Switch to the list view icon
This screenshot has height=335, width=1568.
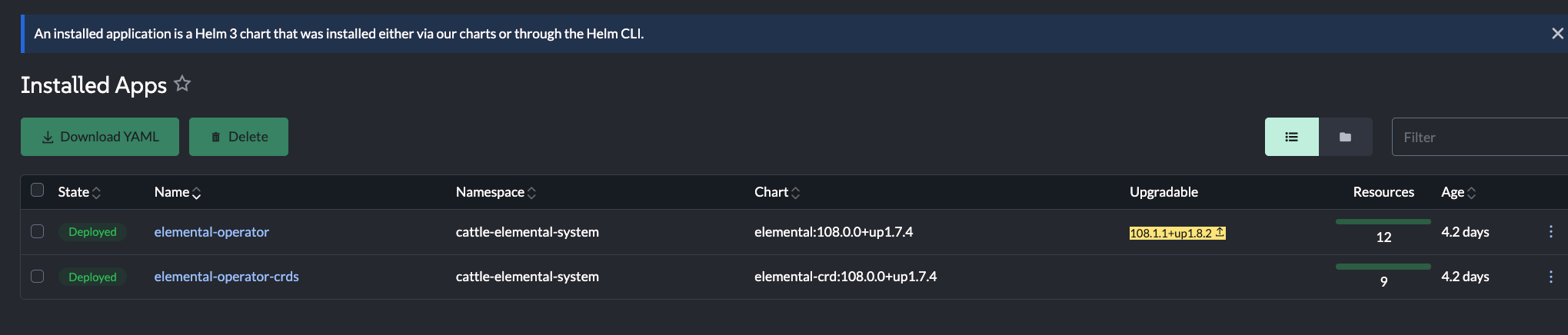(x=1292, y=137)
